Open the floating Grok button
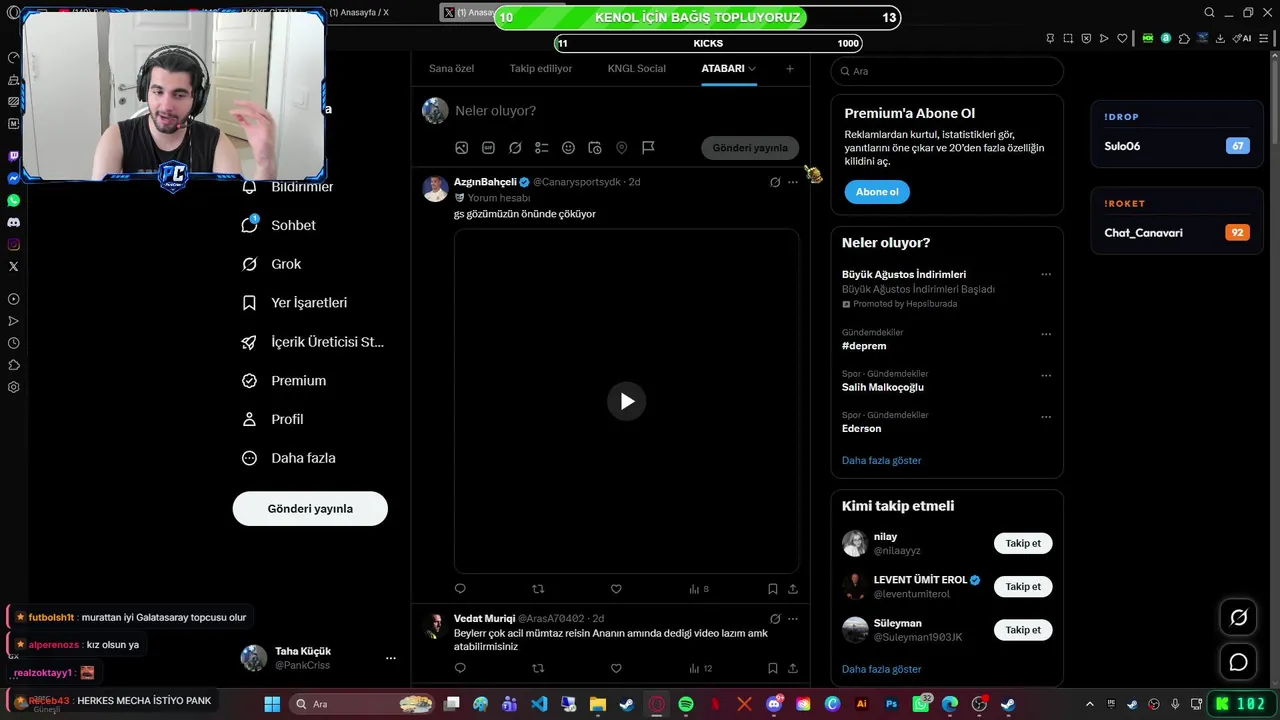The image size is (1280, 720). [1238, 618]
